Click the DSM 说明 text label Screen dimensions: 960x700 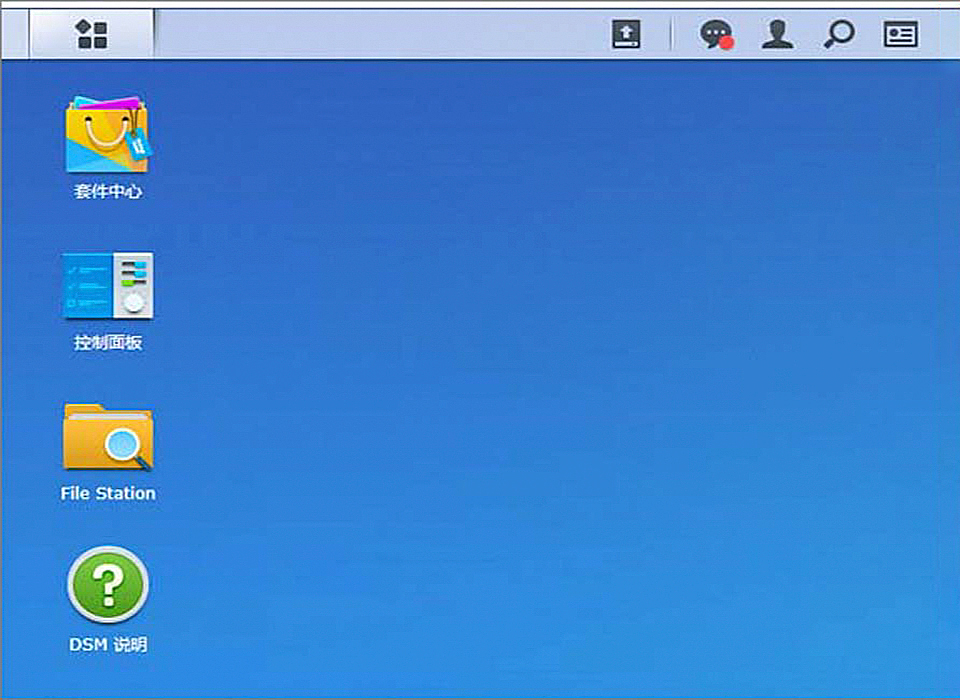tap(108, 645)
